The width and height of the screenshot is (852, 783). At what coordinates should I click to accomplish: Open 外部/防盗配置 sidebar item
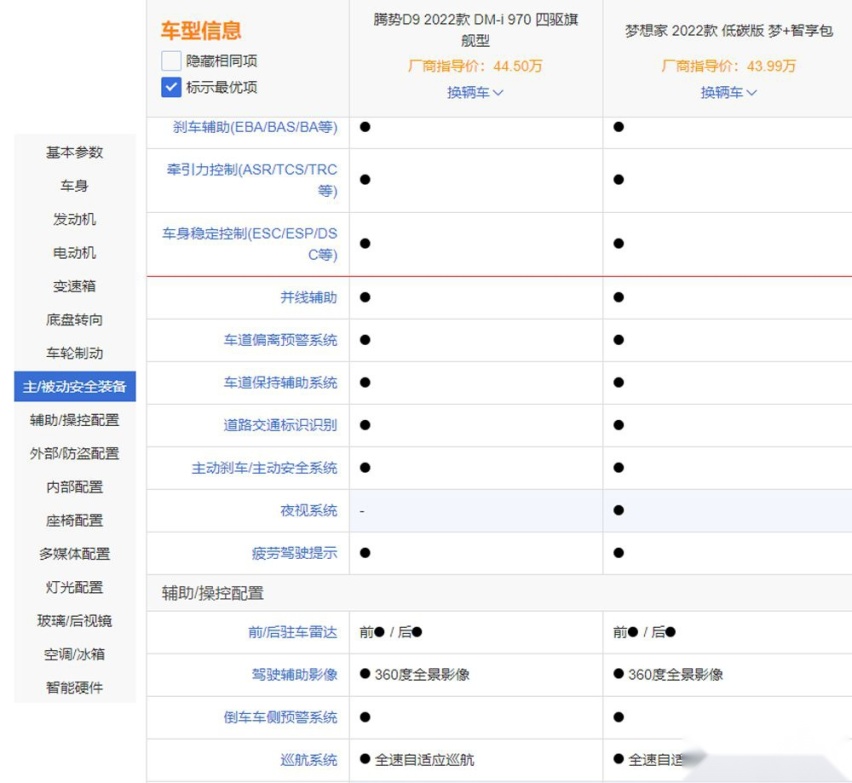[75, 454]
